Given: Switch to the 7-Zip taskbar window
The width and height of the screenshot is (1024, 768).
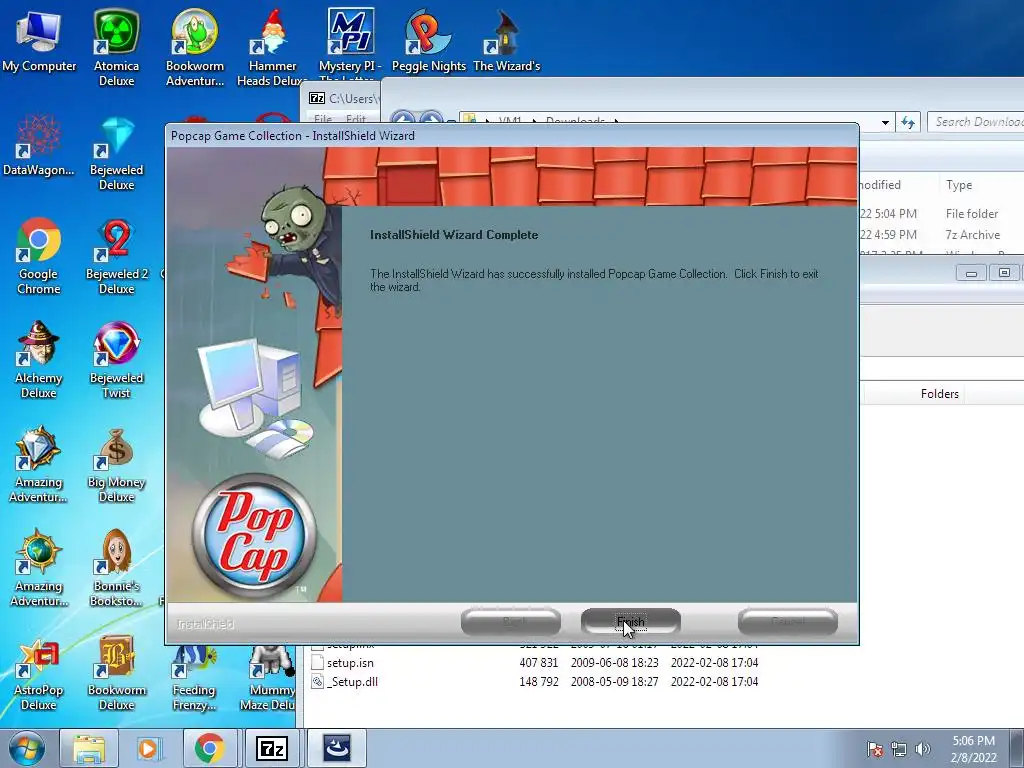Looking at the screenshot, I should pos(272,748).
